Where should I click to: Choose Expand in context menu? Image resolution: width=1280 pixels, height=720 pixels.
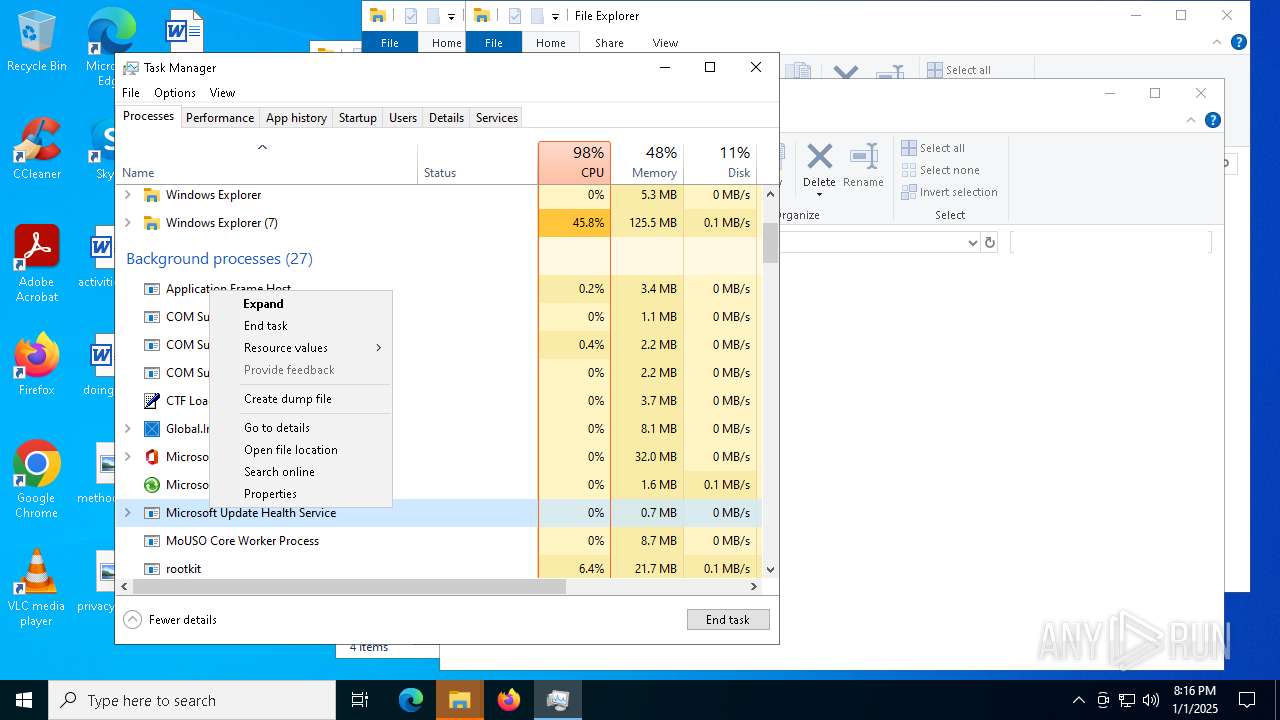[301, 304]
